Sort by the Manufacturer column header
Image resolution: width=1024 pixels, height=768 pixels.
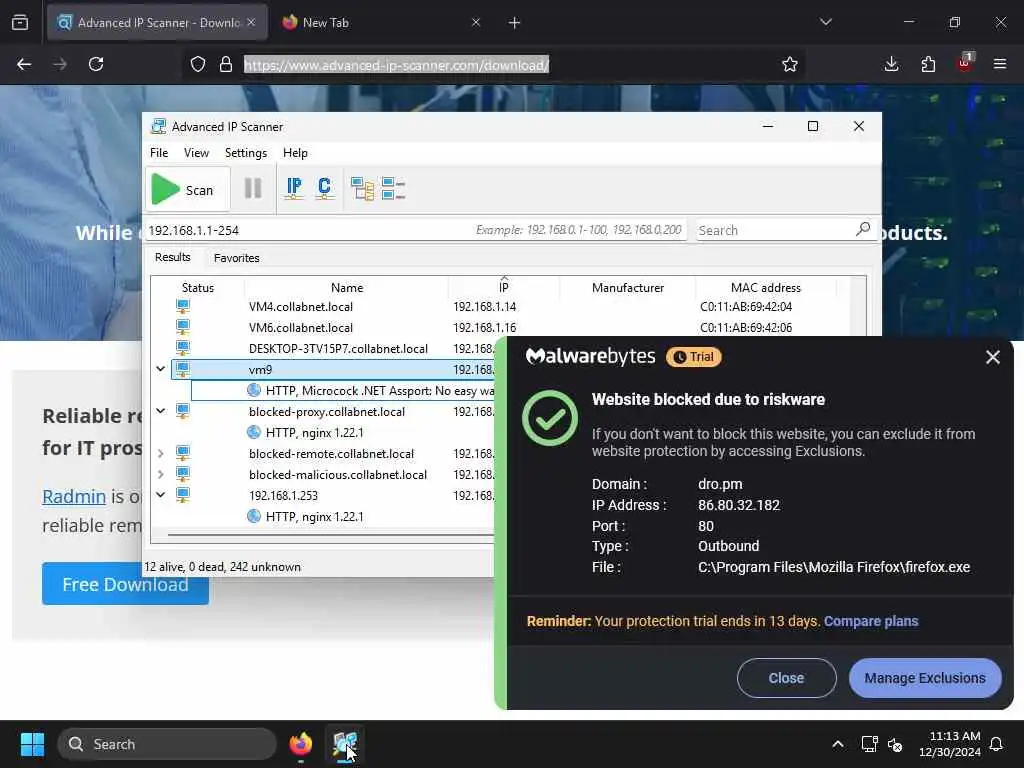pyautogui.click(x=628, y=287)
